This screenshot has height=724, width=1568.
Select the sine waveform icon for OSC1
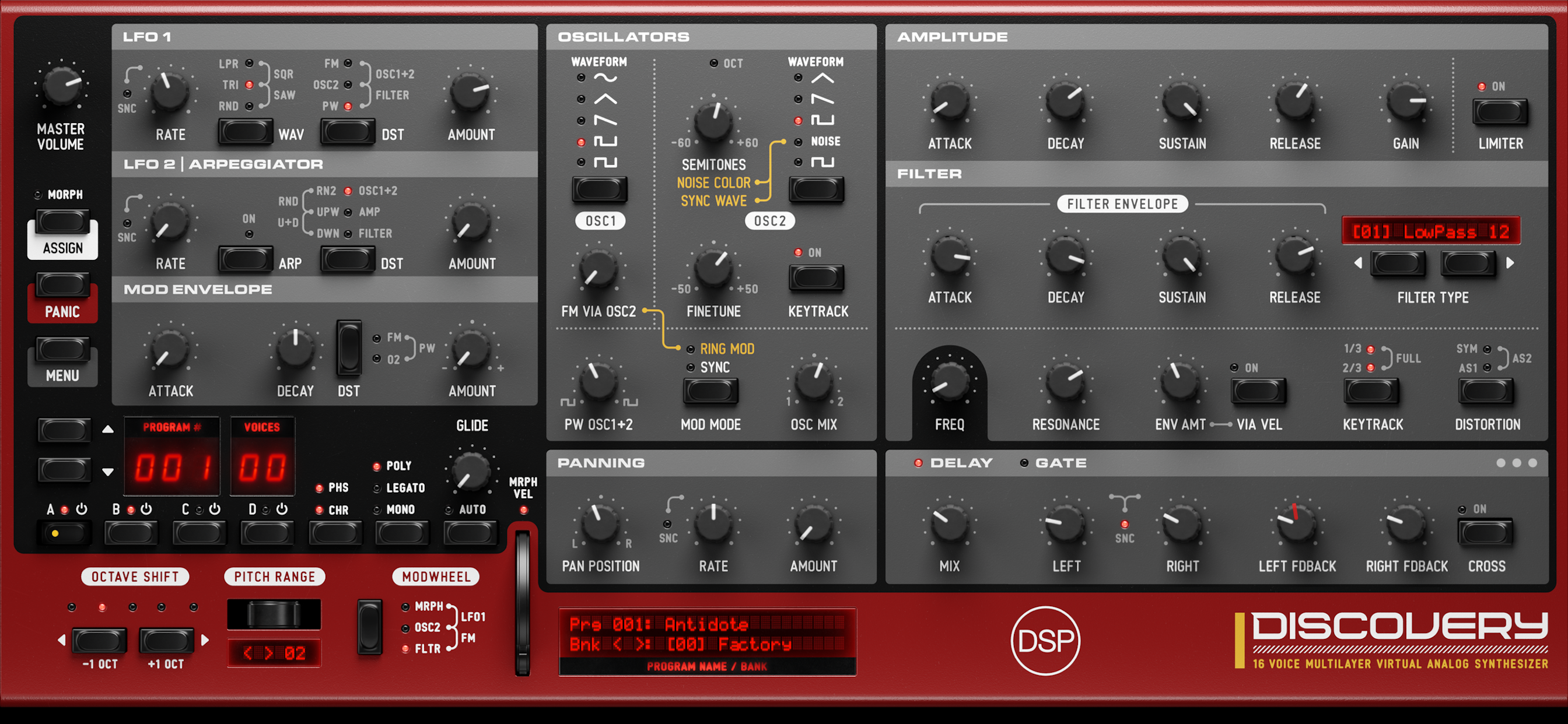pyautogui.click(x=605, y=78)
